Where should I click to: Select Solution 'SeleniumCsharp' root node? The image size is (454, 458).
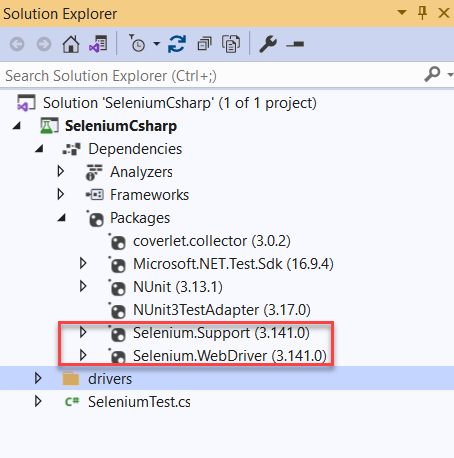point(180,103)
